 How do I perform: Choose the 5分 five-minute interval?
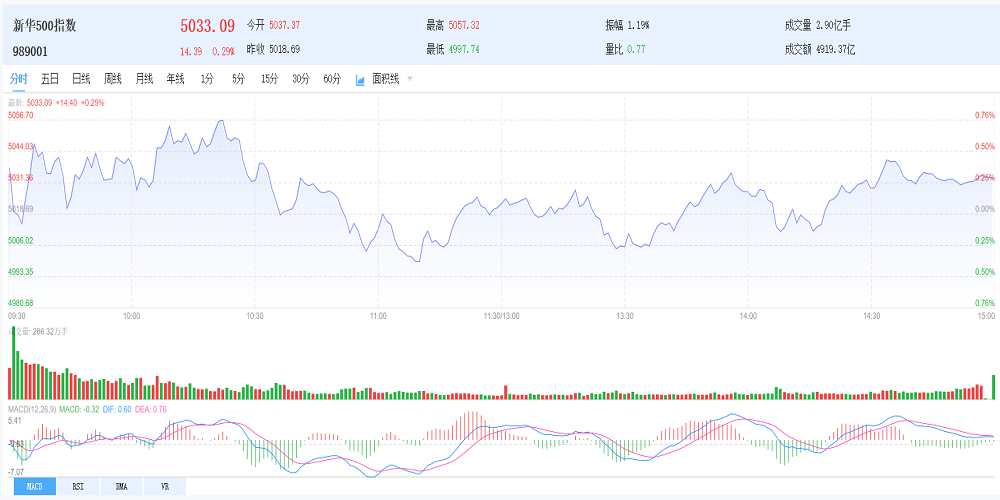(x=238, y=78)
